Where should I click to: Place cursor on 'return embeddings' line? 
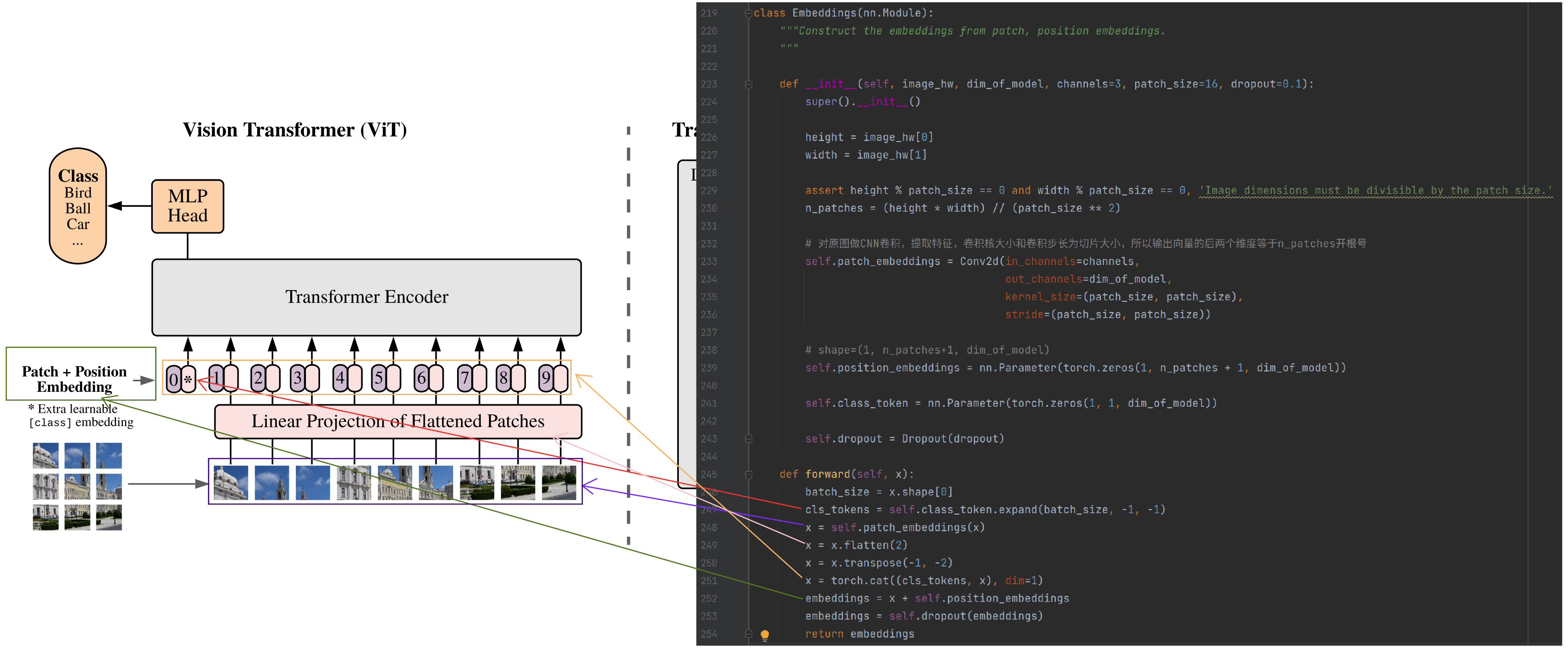(859, 634)
